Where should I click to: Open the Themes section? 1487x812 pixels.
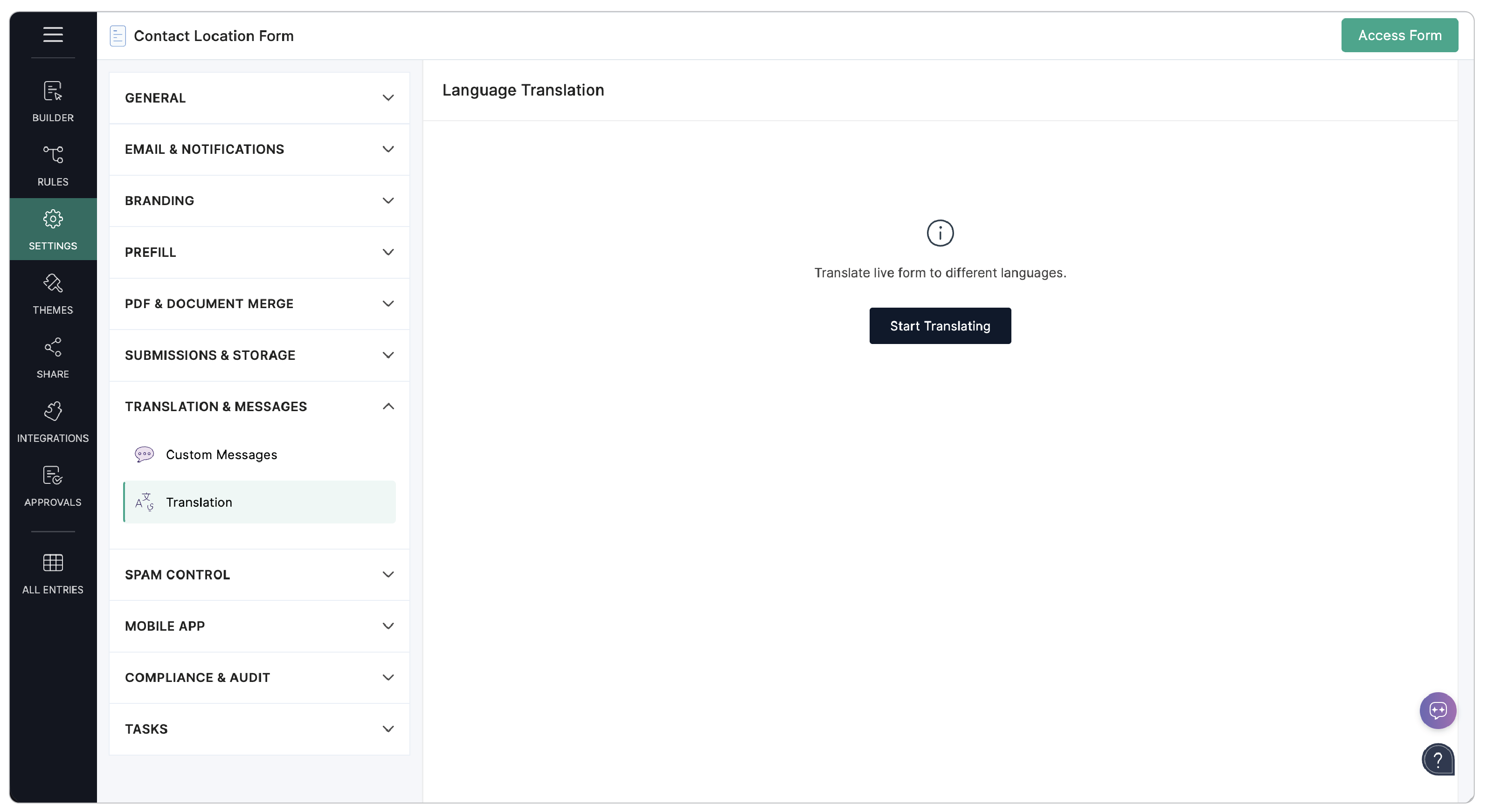point(53,294)
